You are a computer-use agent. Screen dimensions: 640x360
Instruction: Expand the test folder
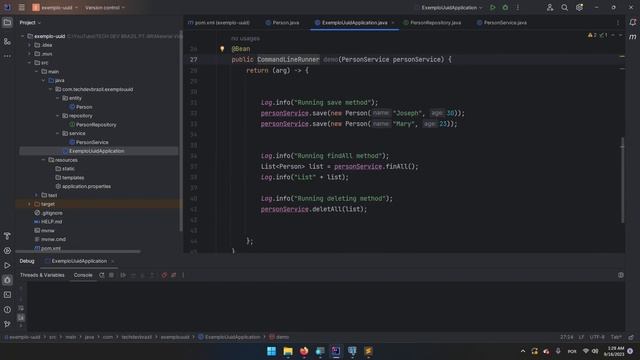click(x=36, y=195)
